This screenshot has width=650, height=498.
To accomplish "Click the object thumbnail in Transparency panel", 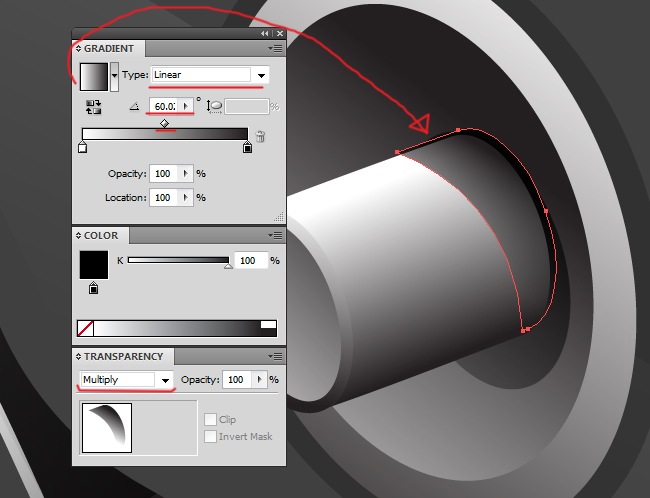I will tap(107, 428).
